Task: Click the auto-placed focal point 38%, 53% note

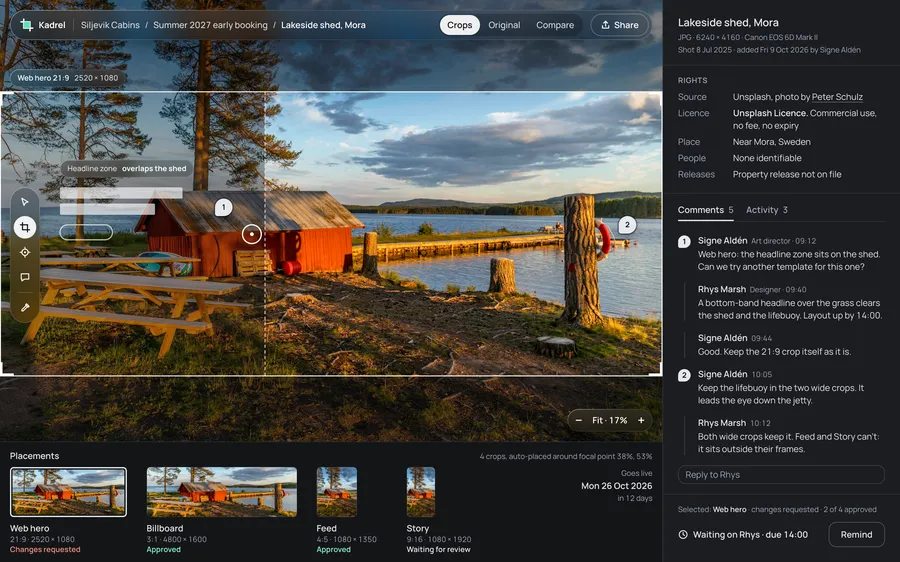Action: click(x=566, y=456)
